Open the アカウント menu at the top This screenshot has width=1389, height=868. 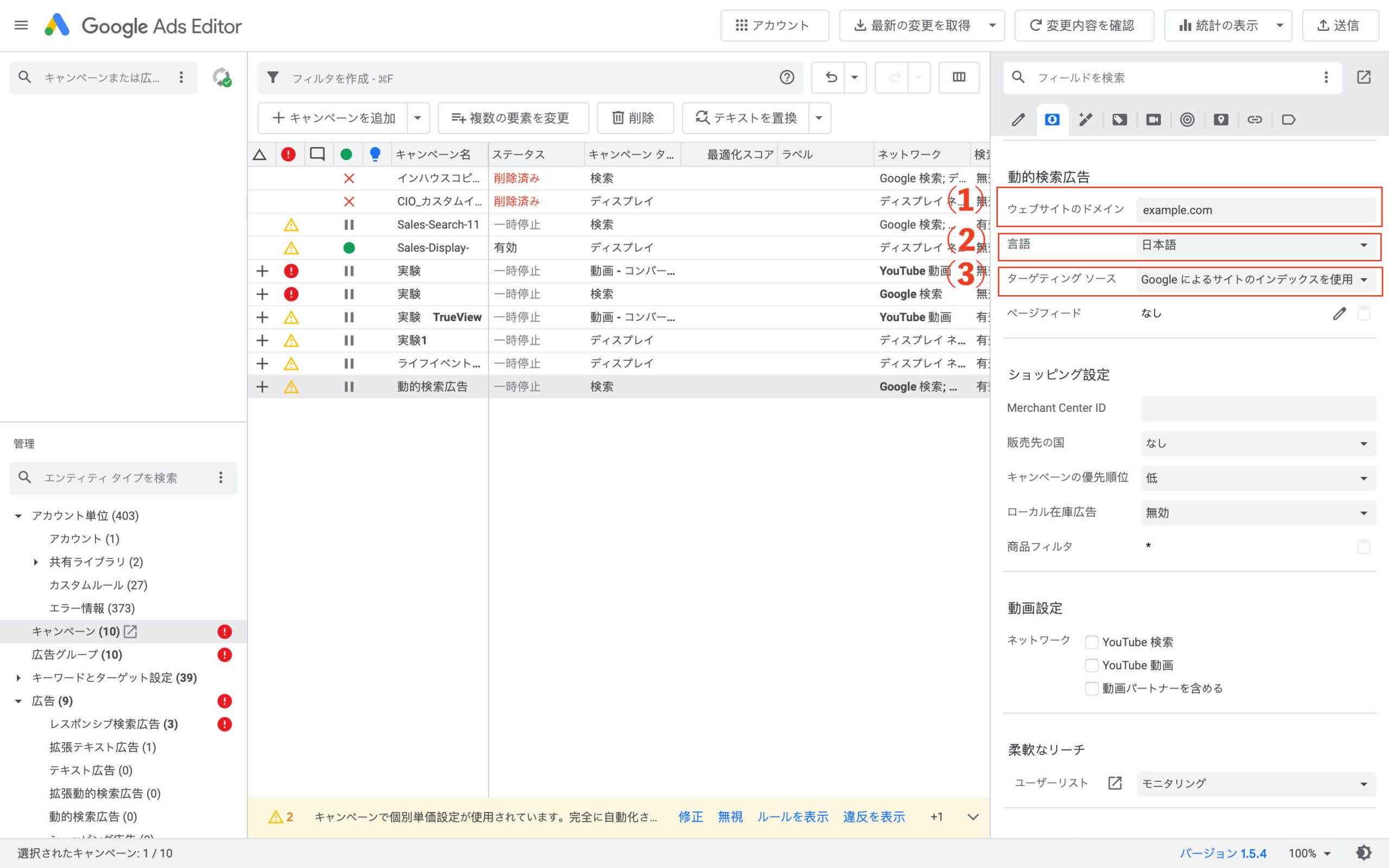(774, 25)
